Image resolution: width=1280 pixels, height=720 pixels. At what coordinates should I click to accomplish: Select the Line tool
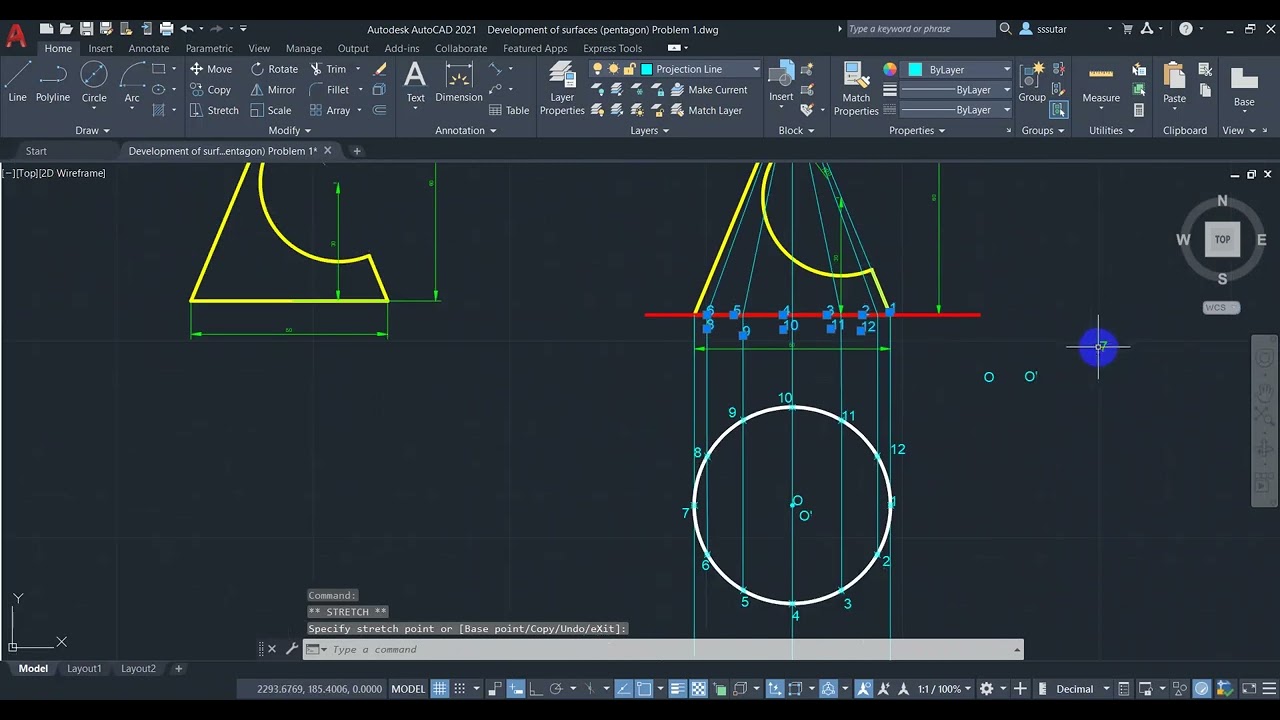[x=17, y=82]
